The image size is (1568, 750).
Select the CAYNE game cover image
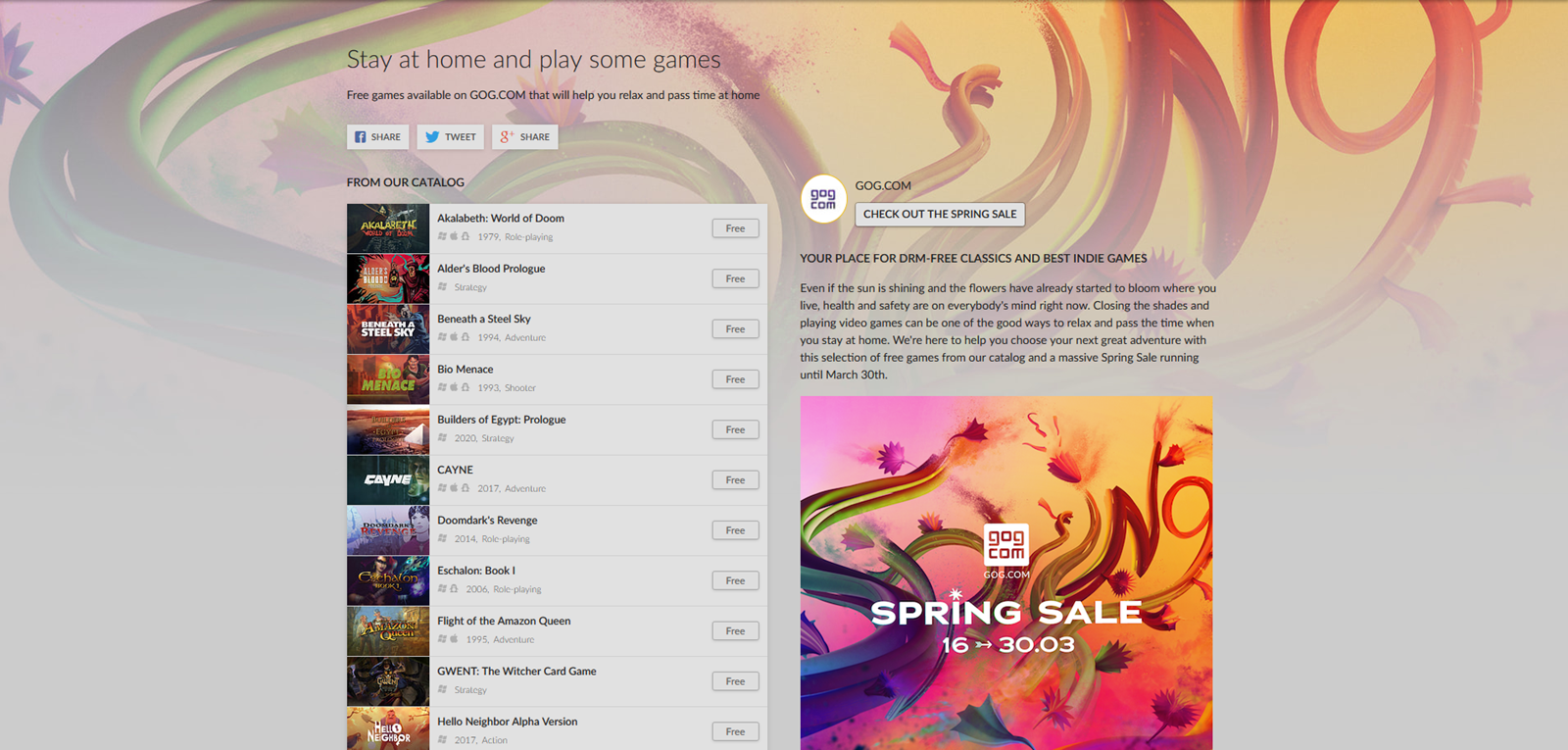click(388, 480)
